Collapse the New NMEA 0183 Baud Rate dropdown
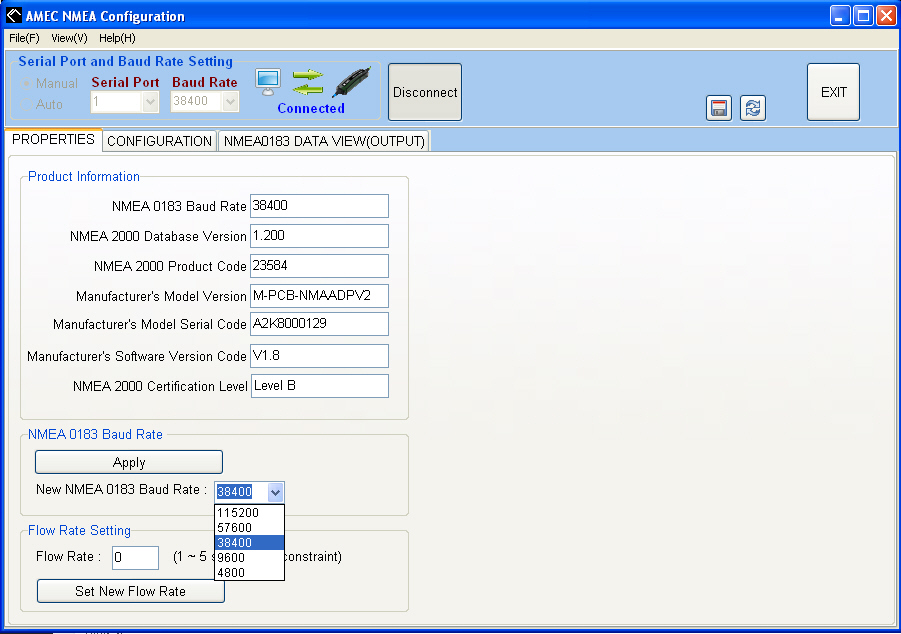Viewport: 901px width, 634px height. point(276,492)
